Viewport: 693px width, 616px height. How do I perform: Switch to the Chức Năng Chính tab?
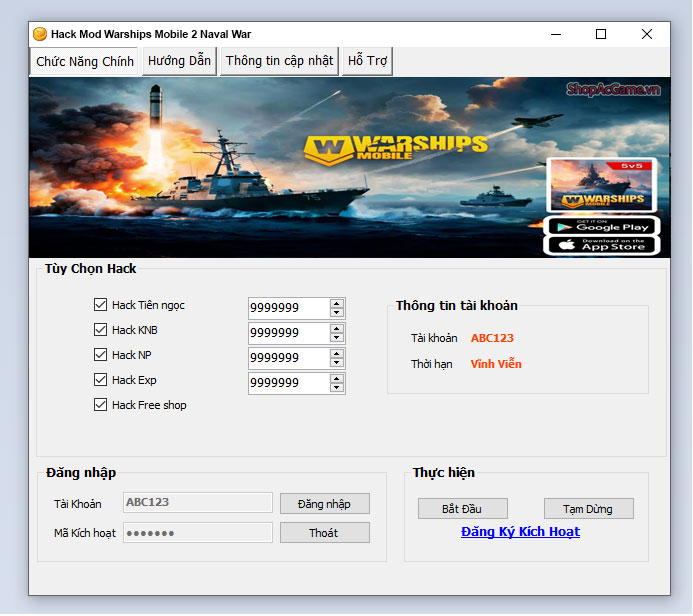tap(84, 61)
